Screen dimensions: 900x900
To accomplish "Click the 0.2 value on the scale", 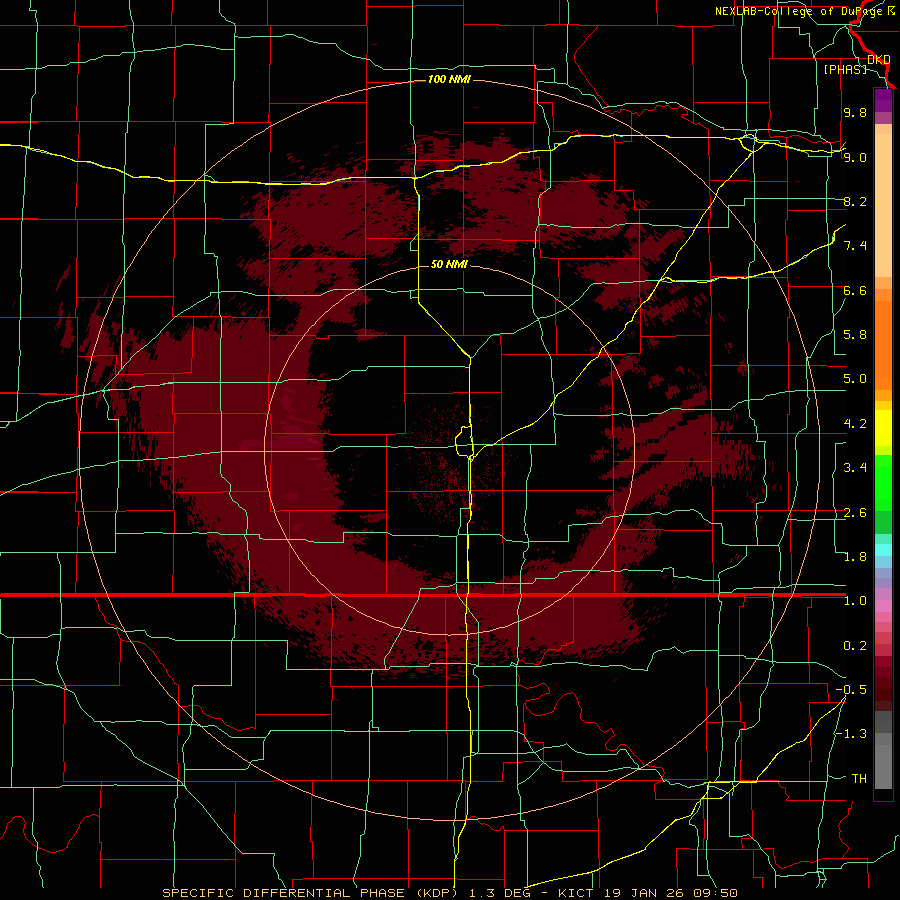I will point(855,646).
